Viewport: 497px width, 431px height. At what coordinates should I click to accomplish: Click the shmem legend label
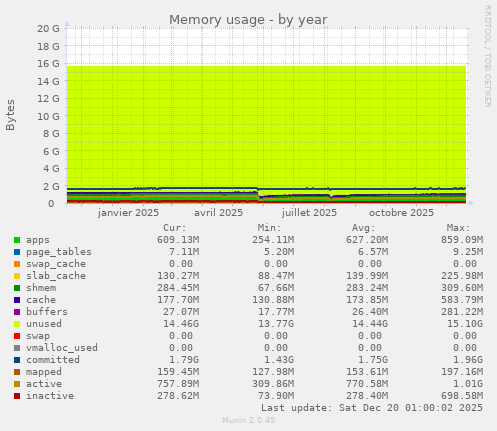click(41, 288)
